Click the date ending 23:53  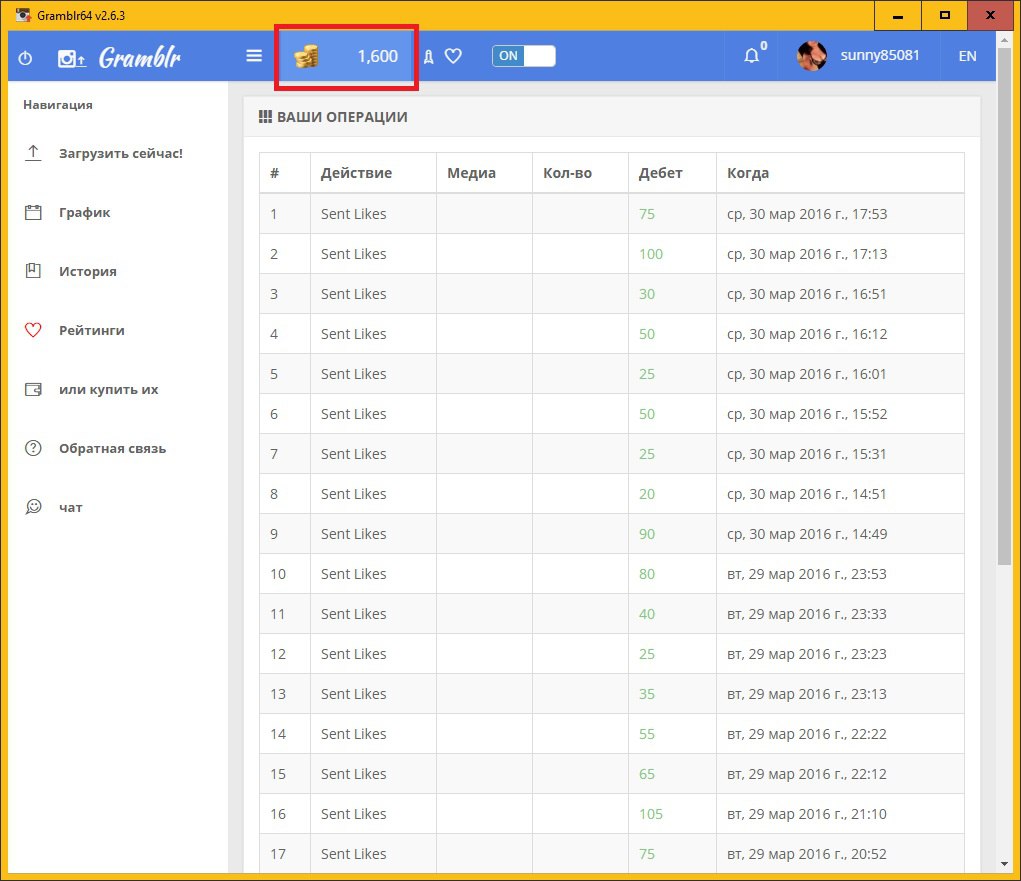(x=807, y=574)
